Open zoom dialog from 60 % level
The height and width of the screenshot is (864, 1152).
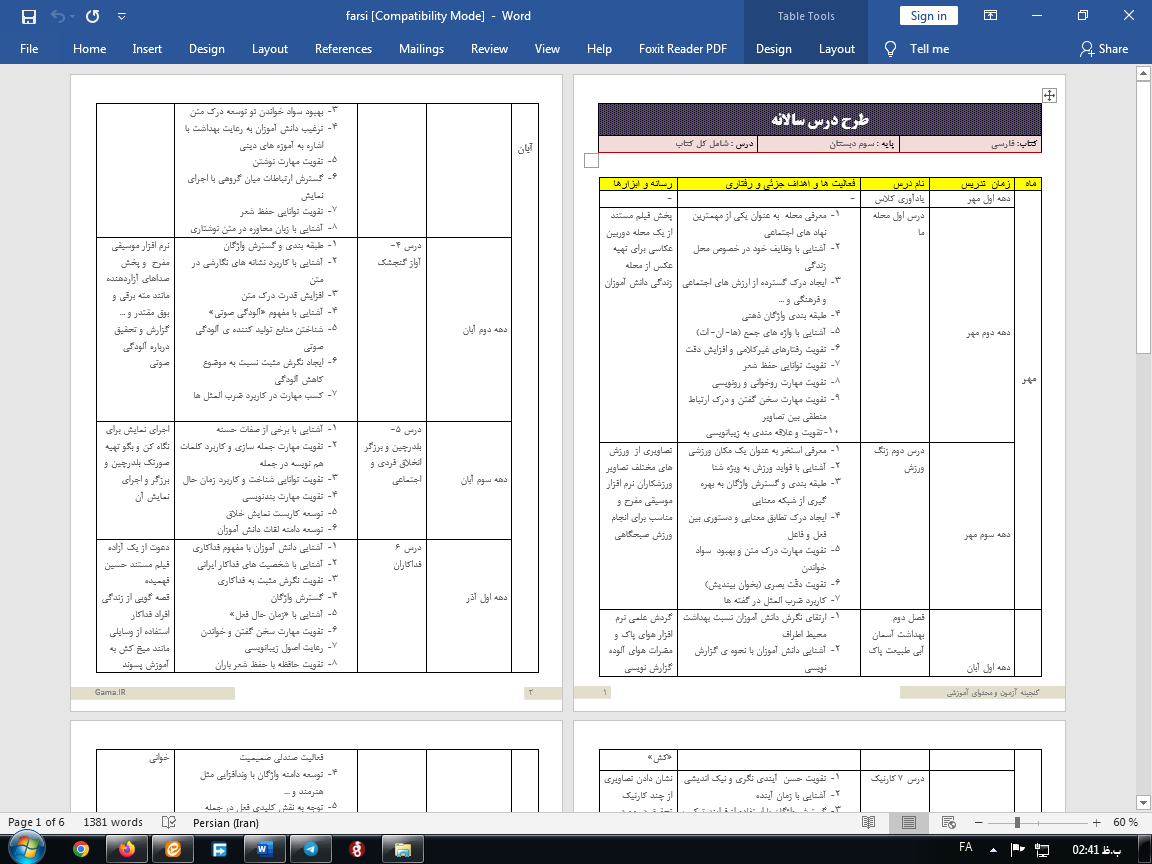pos(1125,822)
